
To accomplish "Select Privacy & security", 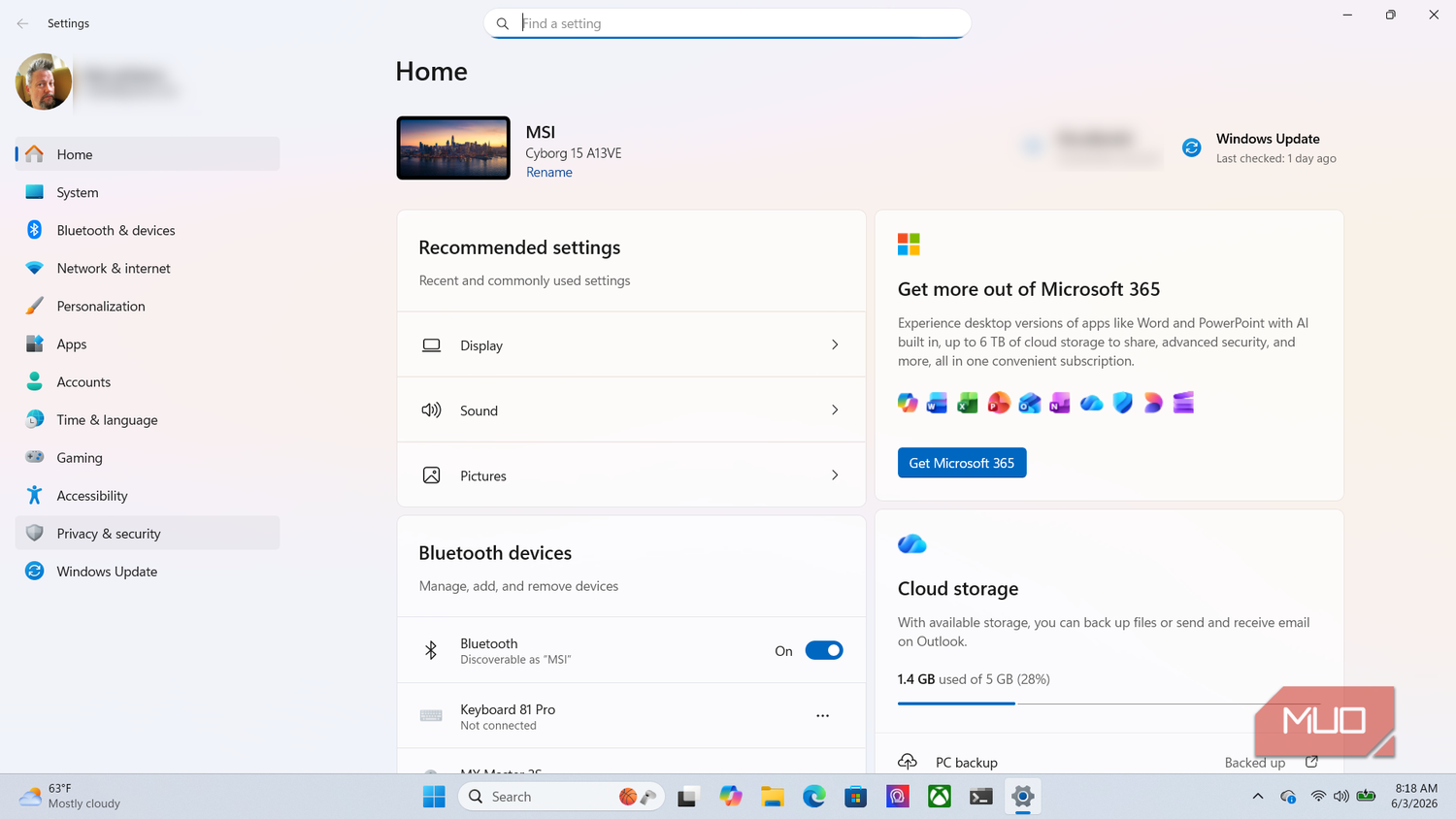I will (x=148, y=533).
